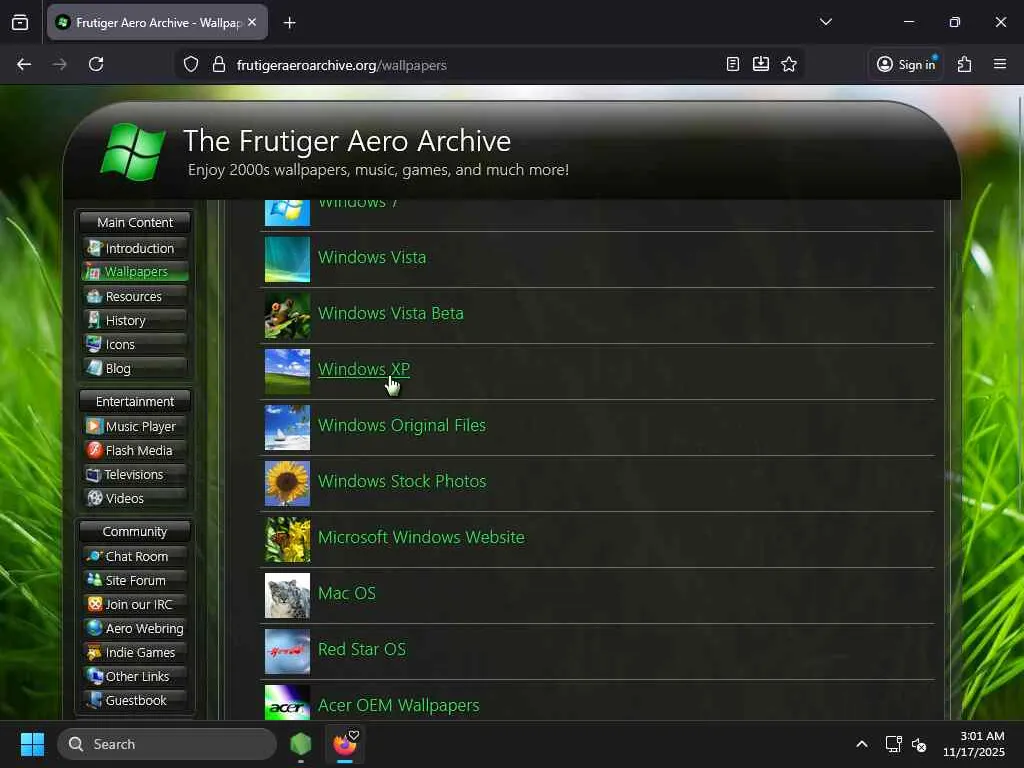Click the Music Player icon
The width and height of the screenshot is (1024, 768).
tap(94, 426)
